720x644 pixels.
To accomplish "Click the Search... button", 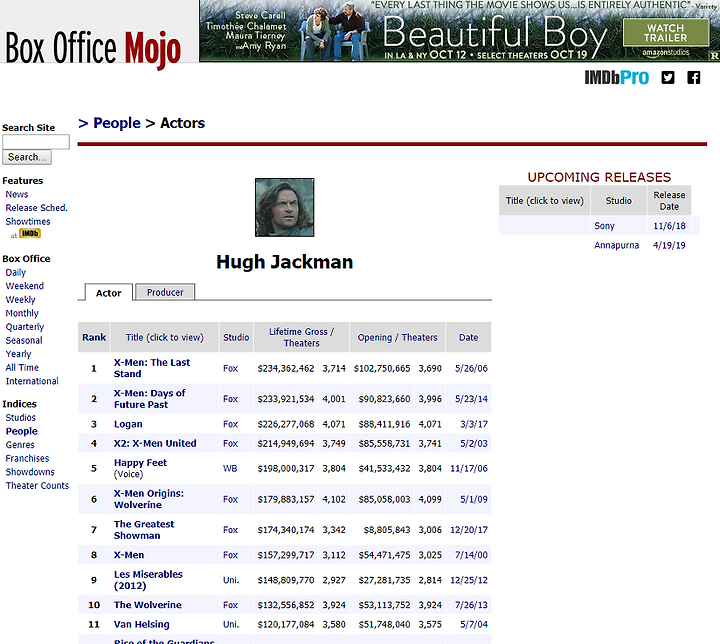I will point(27,157).
